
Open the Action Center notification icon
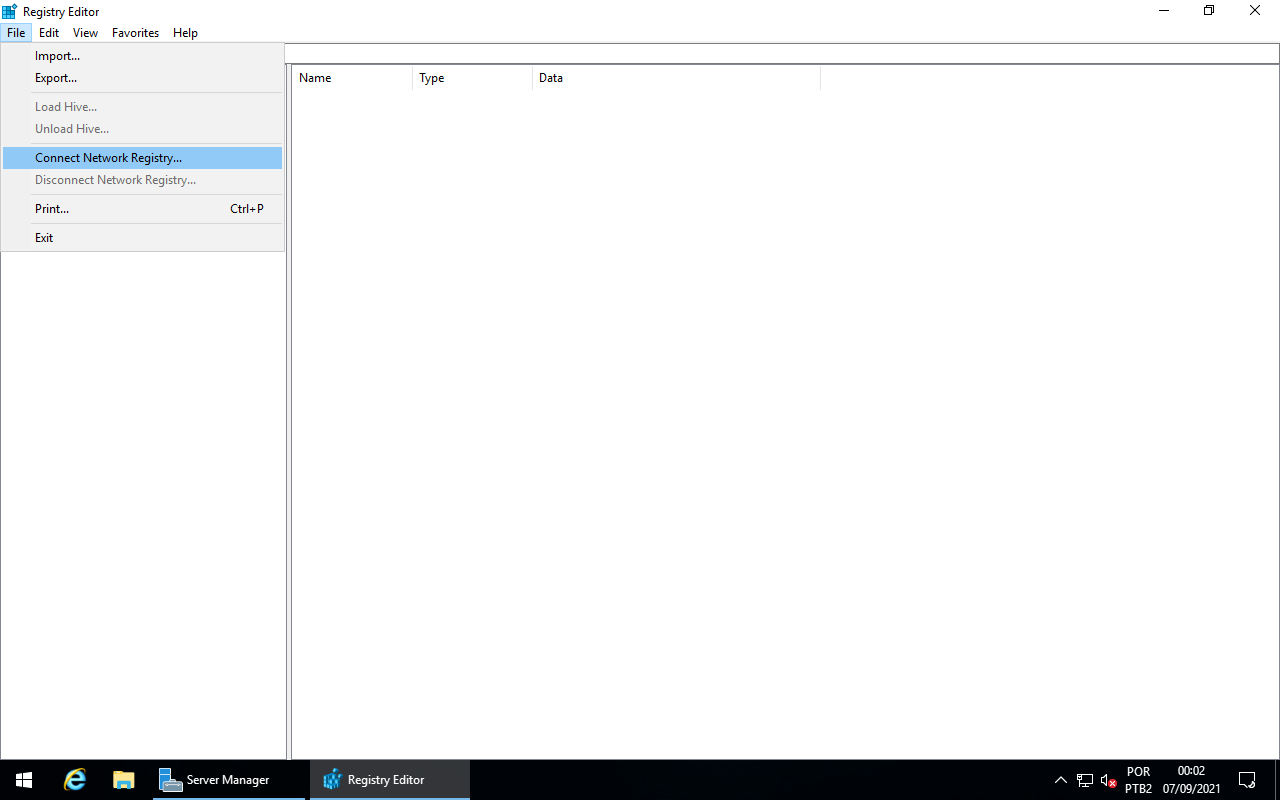pos(1246,779)
